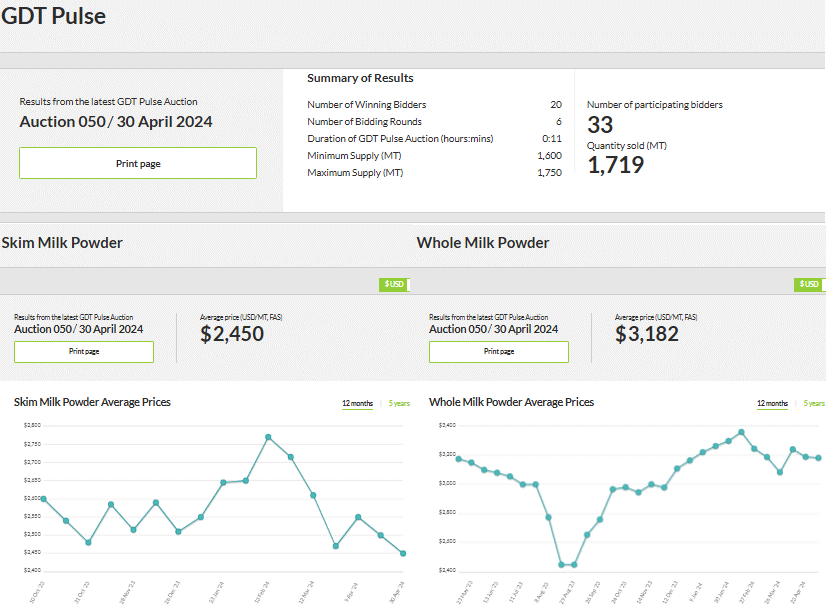Image resolution: width=827 pixels, height=608 pixels.
Task: Select 12 months tab on Skim Milk Powder chart
Action: click(358, 403)
